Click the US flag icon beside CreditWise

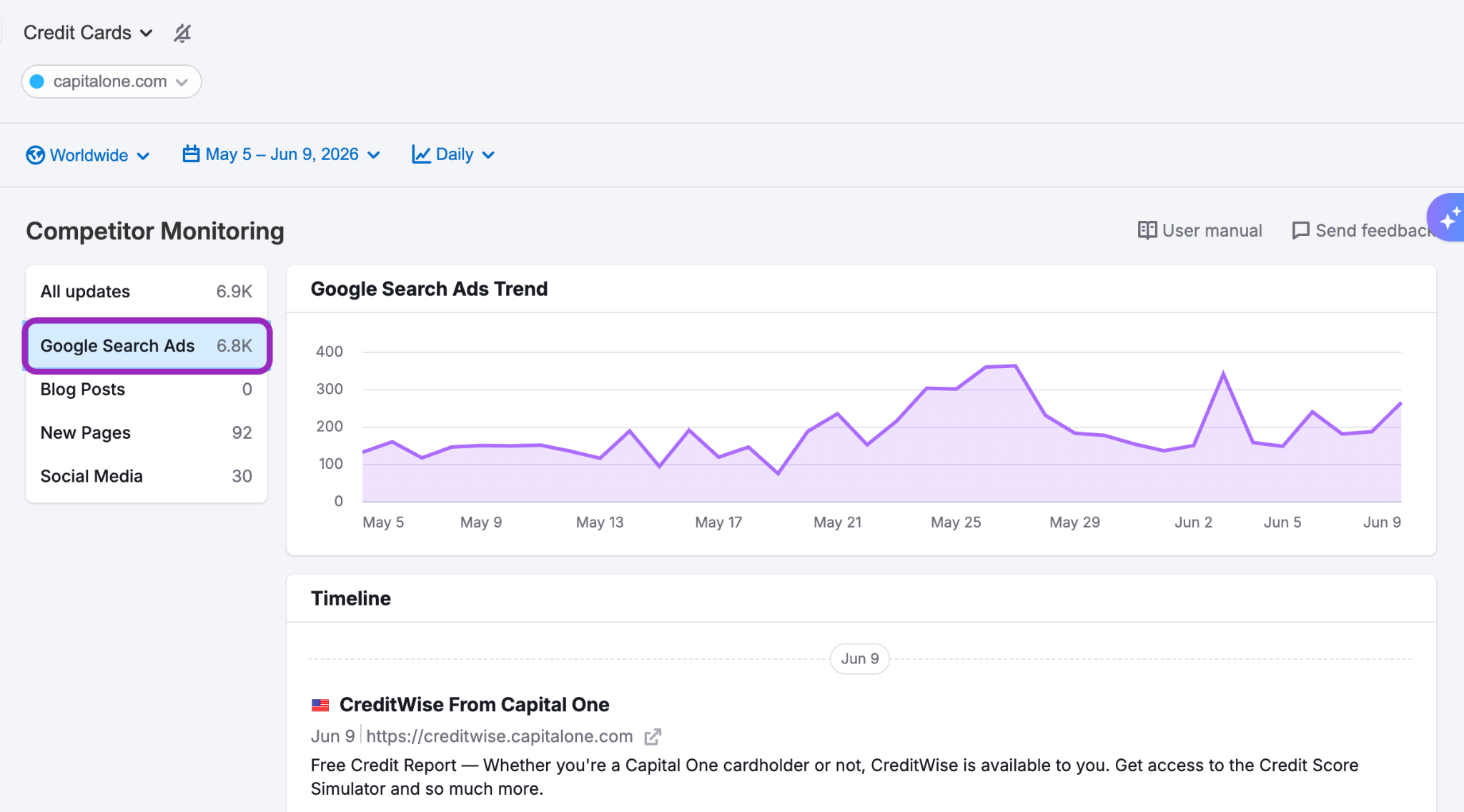coord(320,705)
